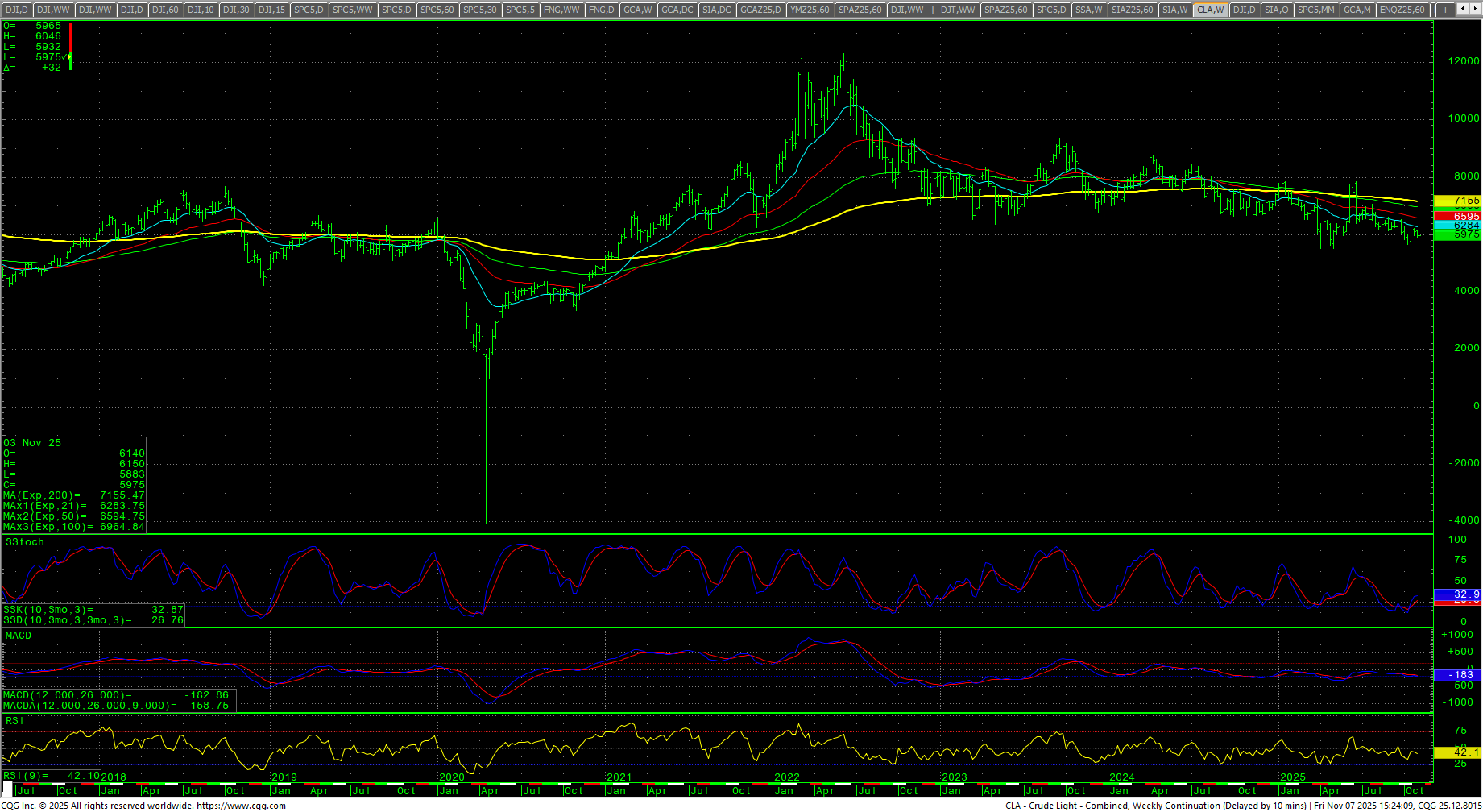Open the ENQZ25,60 chart tab
This screenshot has width=1483, height=812.
point(1402,10)
